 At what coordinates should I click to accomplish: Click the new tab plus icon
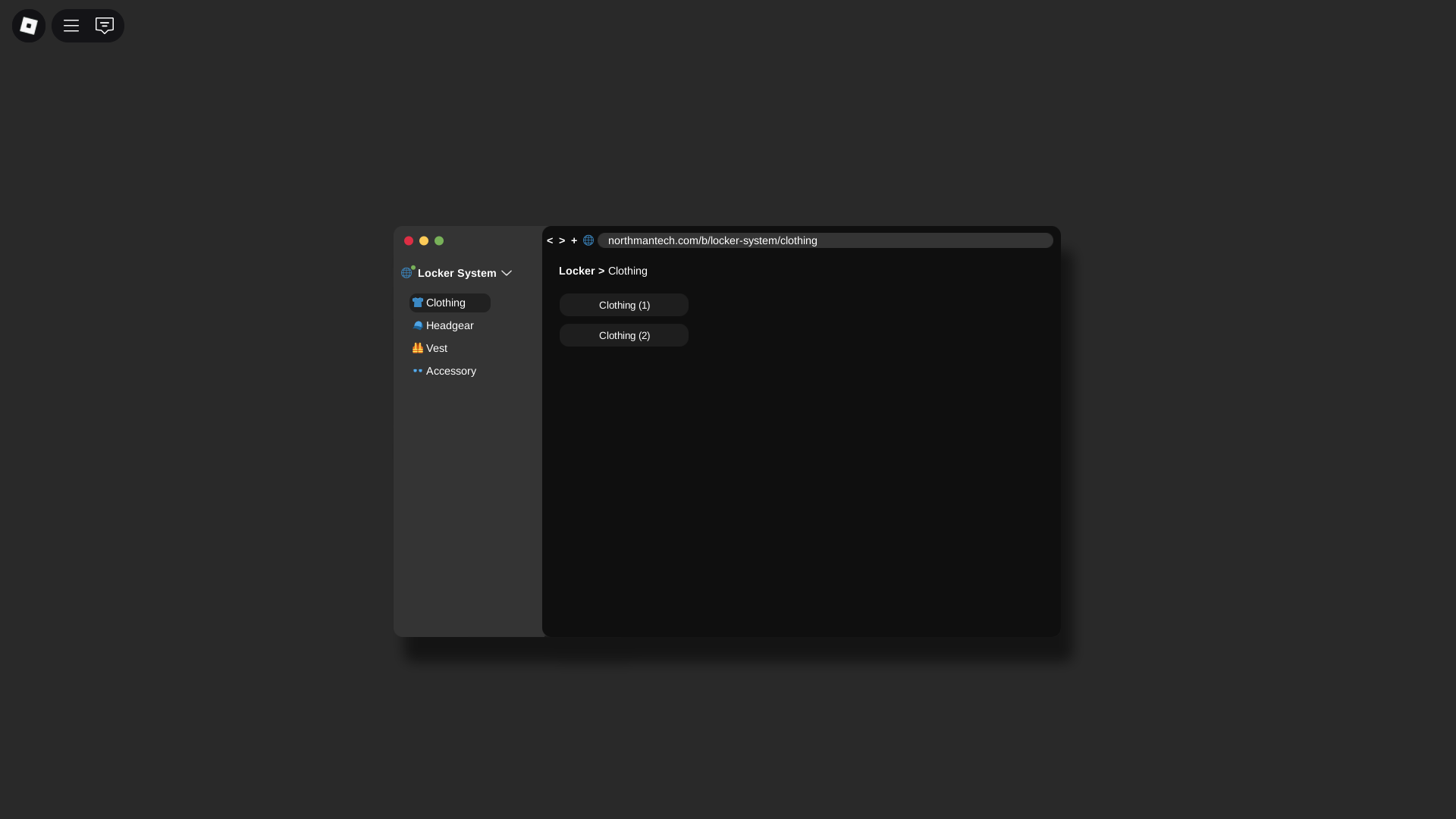coord(574,240)
